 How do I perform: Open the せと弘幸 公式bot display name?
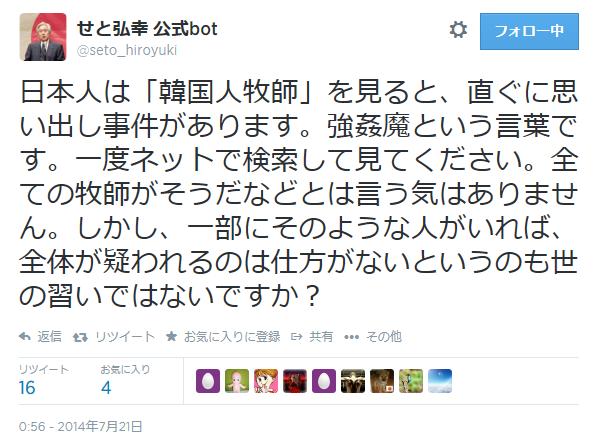pyautogui.click(x=147, y=28)
